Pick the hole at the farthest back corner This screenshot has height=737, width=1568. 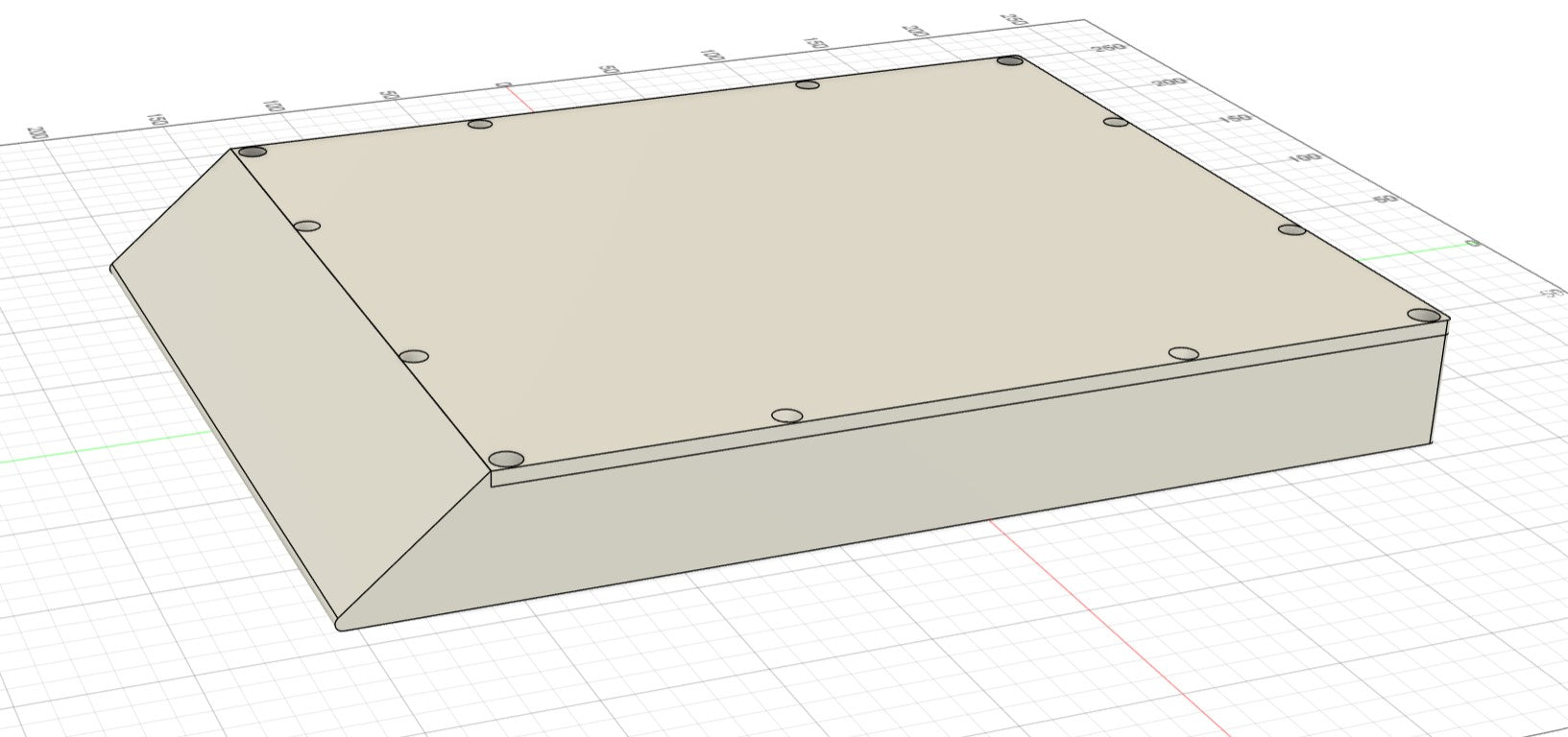click(1010, 61)
